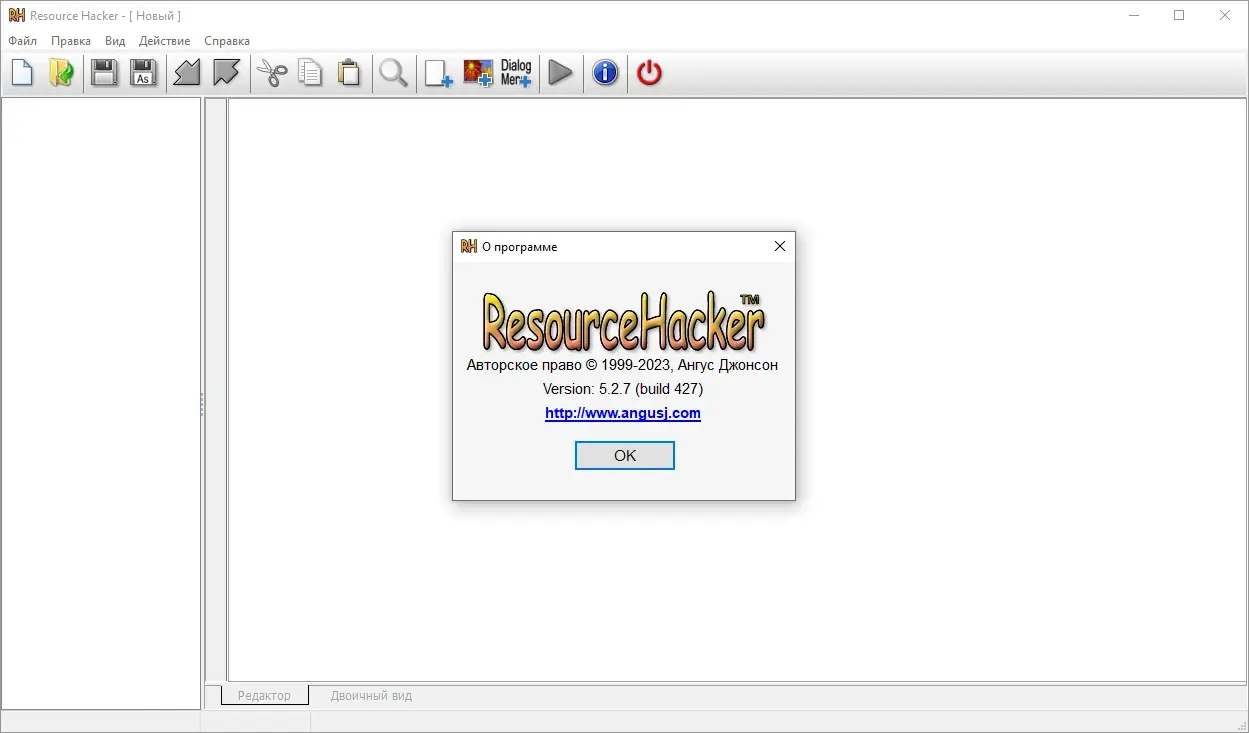Maximize the Resource Hacker window
The width and height of the screenshot is (1249, 733).
1179,15
